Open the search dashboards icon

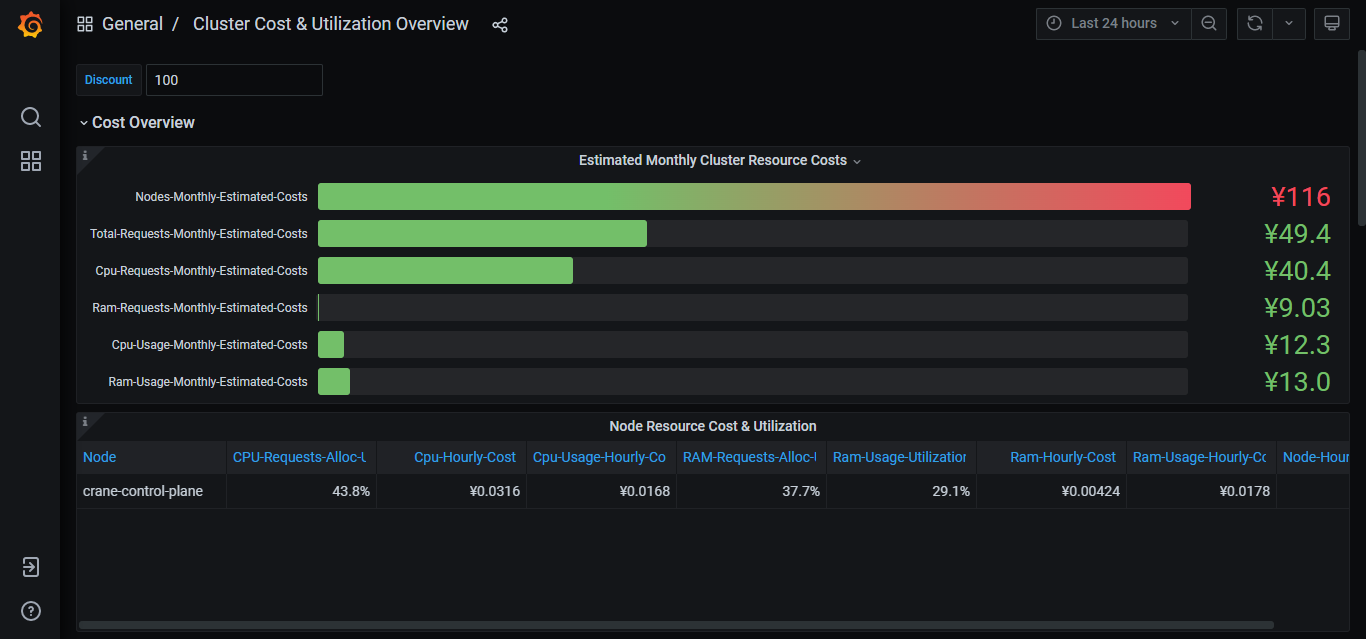point(31,117)
